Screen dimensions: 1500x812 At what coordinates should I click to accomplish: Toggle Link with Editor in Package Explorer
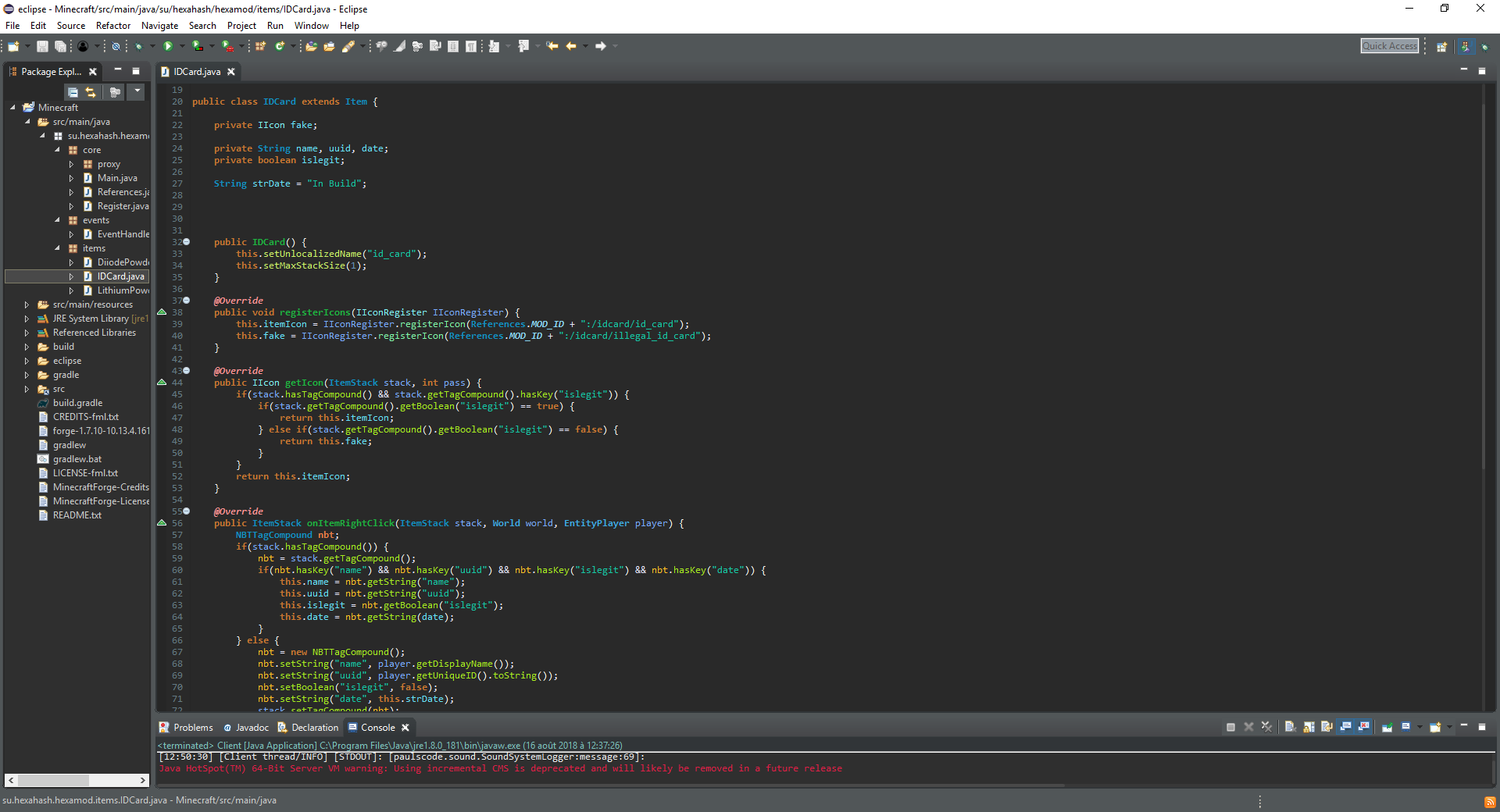coord(91,92)
